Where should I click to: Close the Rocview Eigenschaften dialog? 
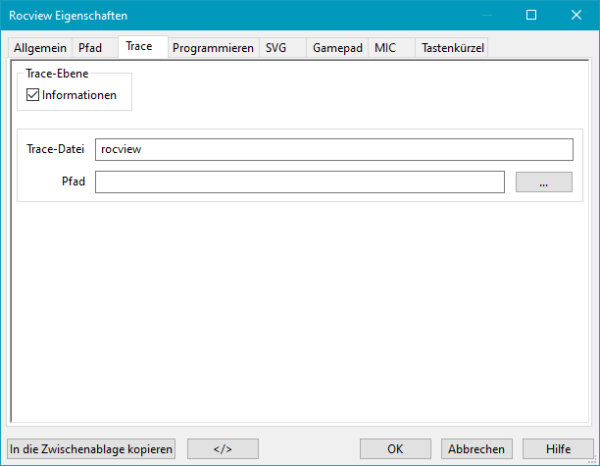click(x=577, y=15)
